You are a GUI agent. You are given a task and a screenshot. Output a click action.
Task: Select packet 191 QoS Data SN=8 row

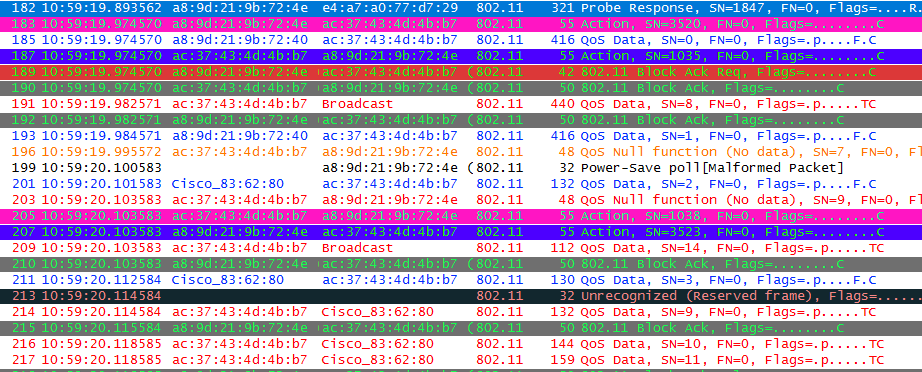point(461,104)
